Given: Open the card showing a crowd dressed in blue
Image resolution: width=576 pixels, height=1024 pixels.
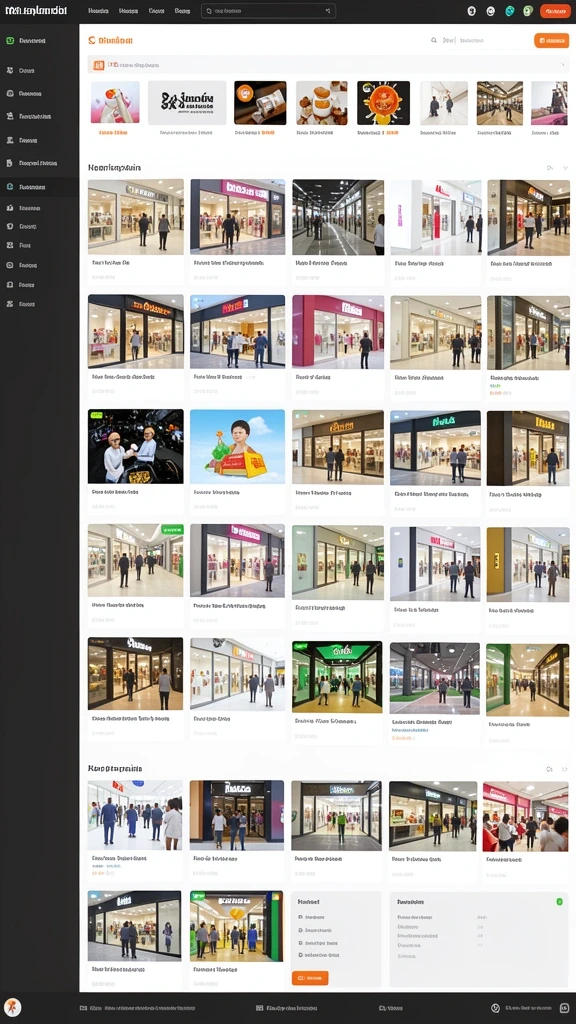Looking at the screenshot, I should point(135,830).
